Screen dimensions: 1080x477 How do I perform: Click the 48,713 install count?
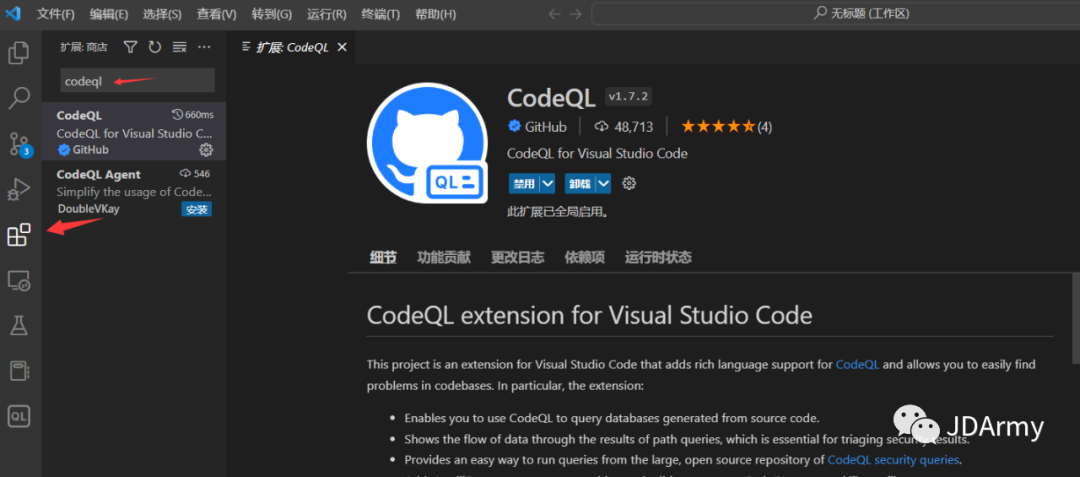pos(623,127)
